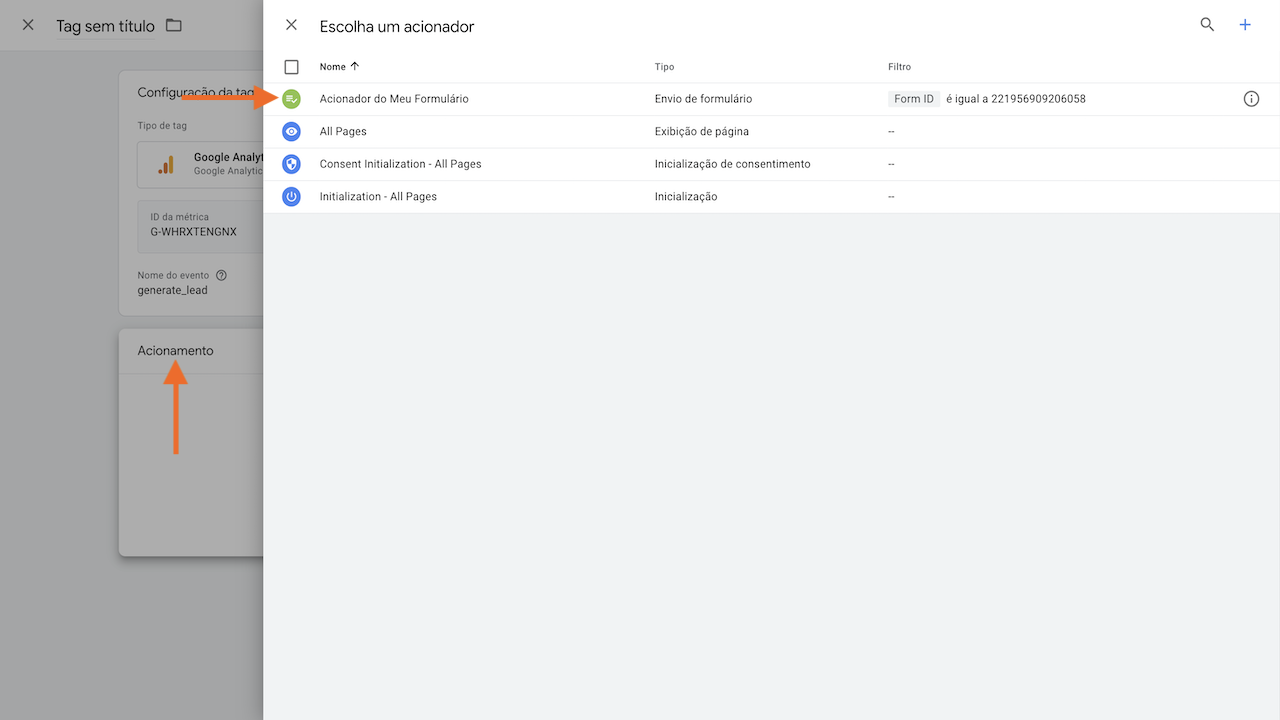Check the select-all triggers checkbox

(291, 66)
